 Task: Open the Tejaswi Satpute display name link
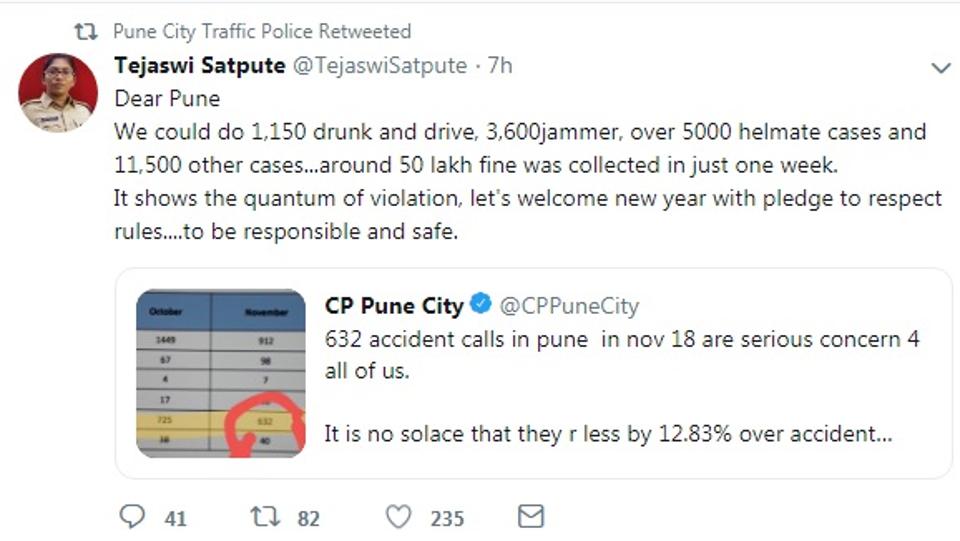pos(198,66)
